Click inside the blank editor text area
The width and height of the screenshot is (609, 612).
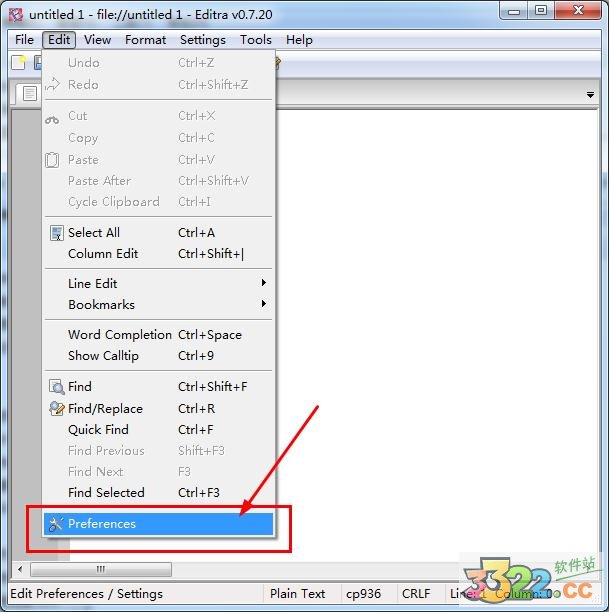pos(437,312)
